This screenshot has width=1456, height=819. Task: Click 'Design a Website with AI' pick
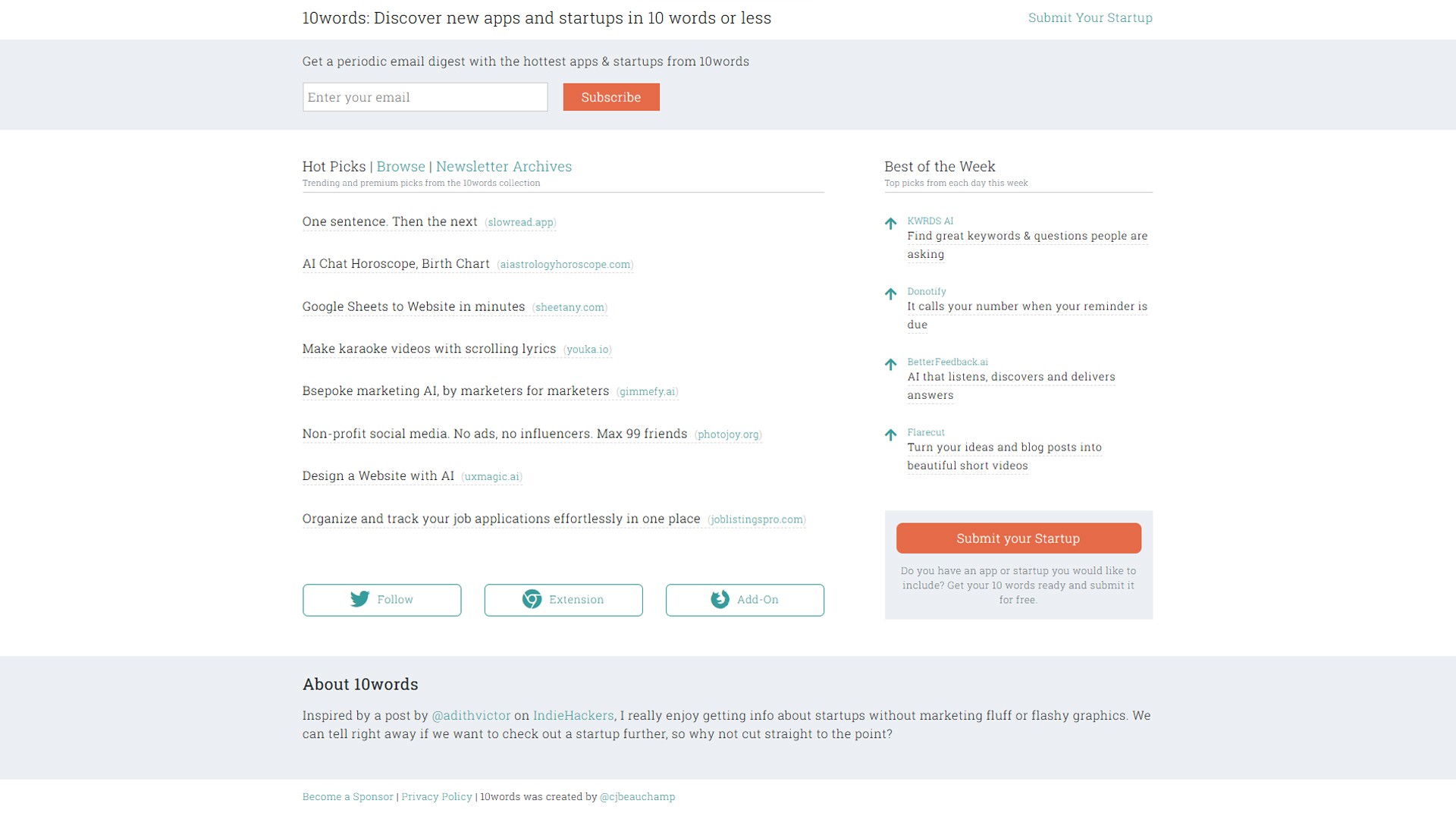tap(378, 476)
